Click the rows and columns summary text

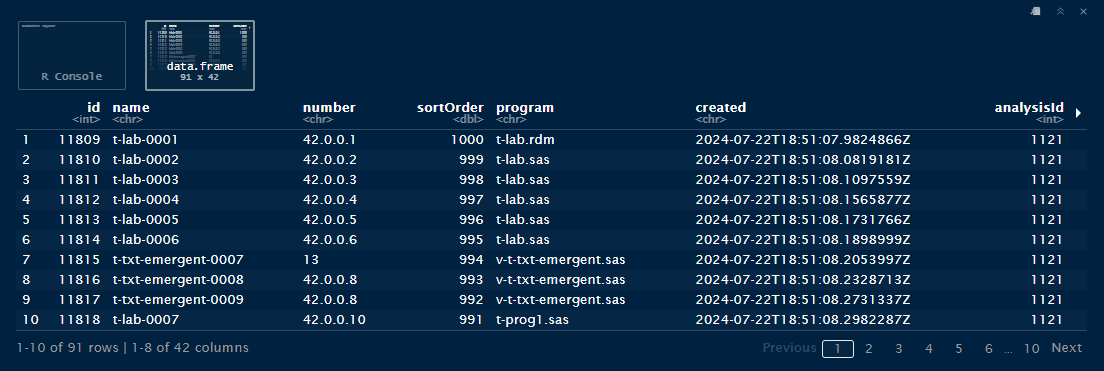132,348
